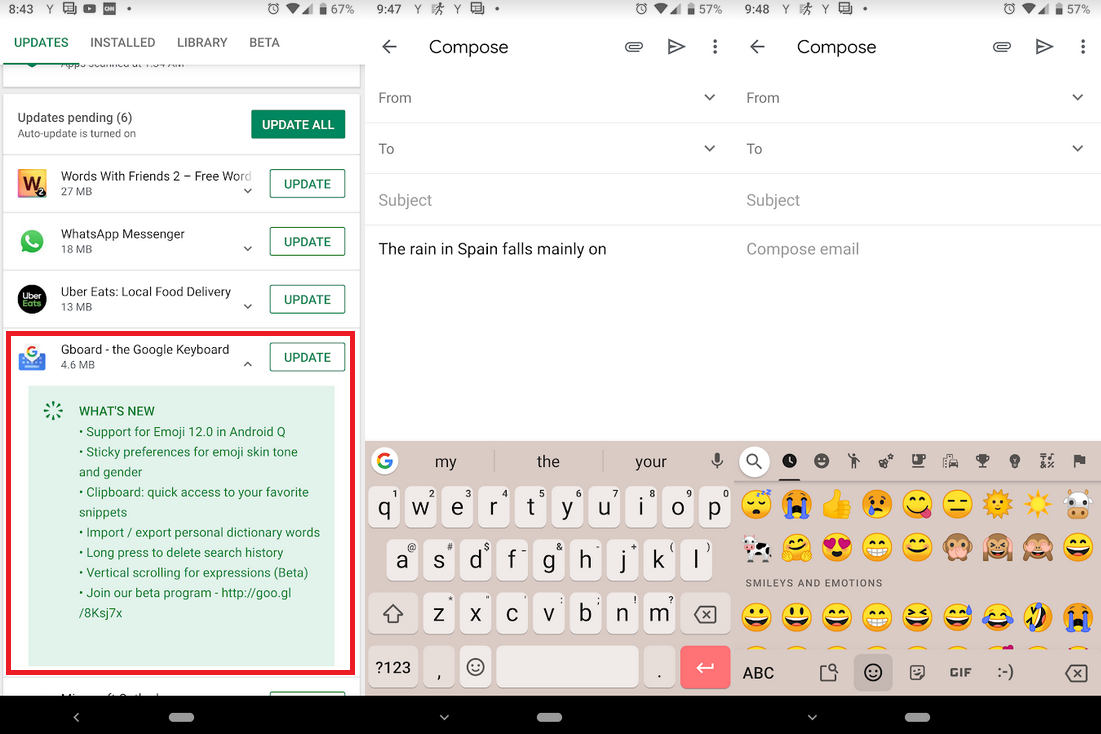Expand To dropdown in right Compose screen
This screenshot has height=734, width=1101.
point(1078,148)
